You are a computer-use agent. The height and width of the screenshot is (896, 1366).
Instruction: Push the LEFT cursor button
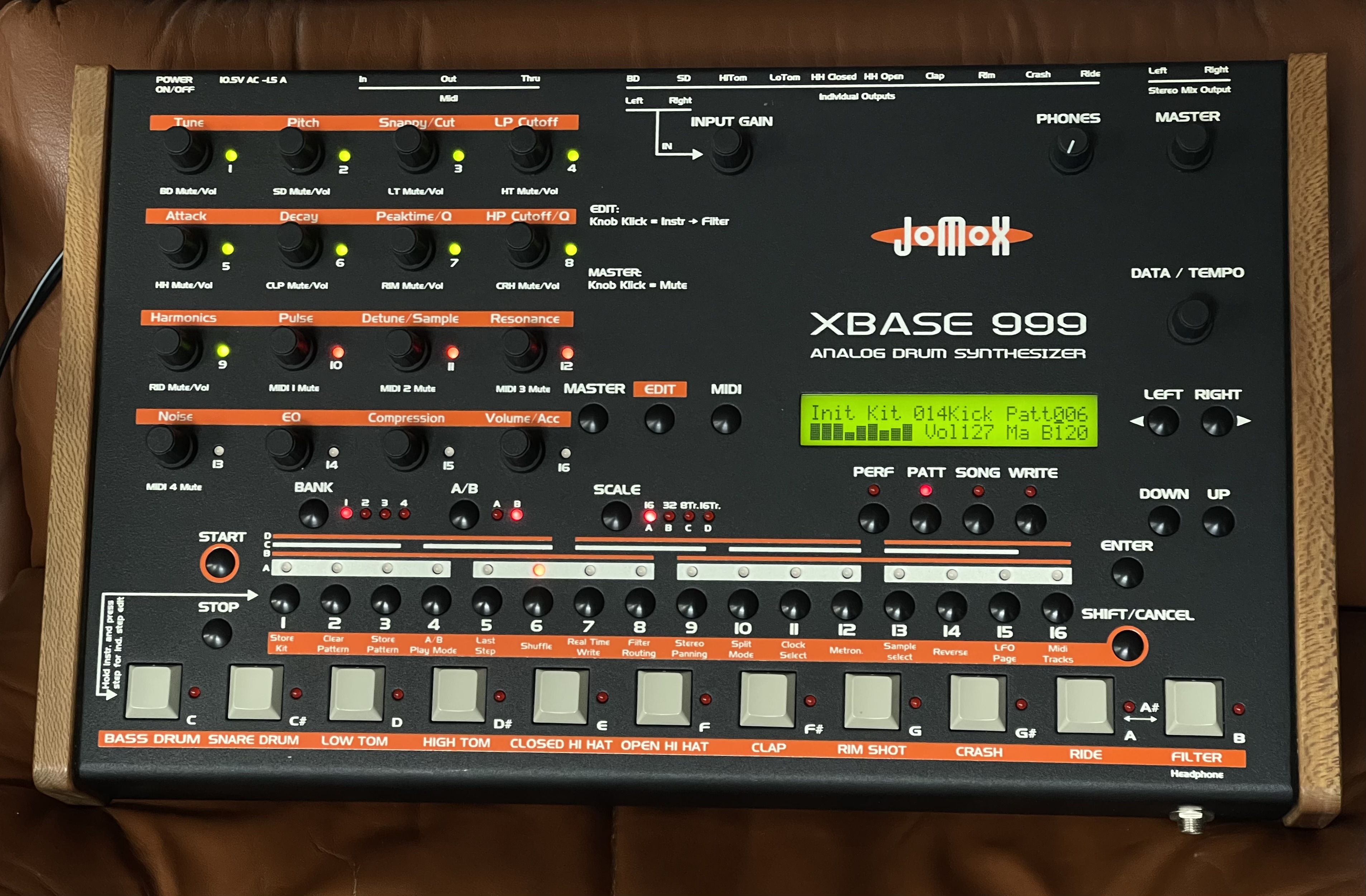click(1163, 421)
